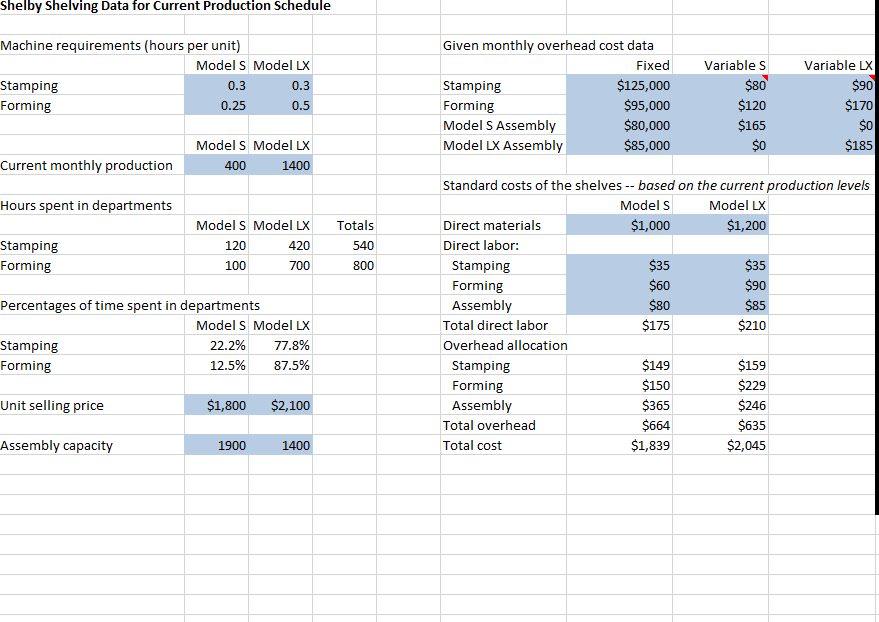Select Forming Model LX hours cell 700
Viewport: 879px width, 622px height.
280,266
